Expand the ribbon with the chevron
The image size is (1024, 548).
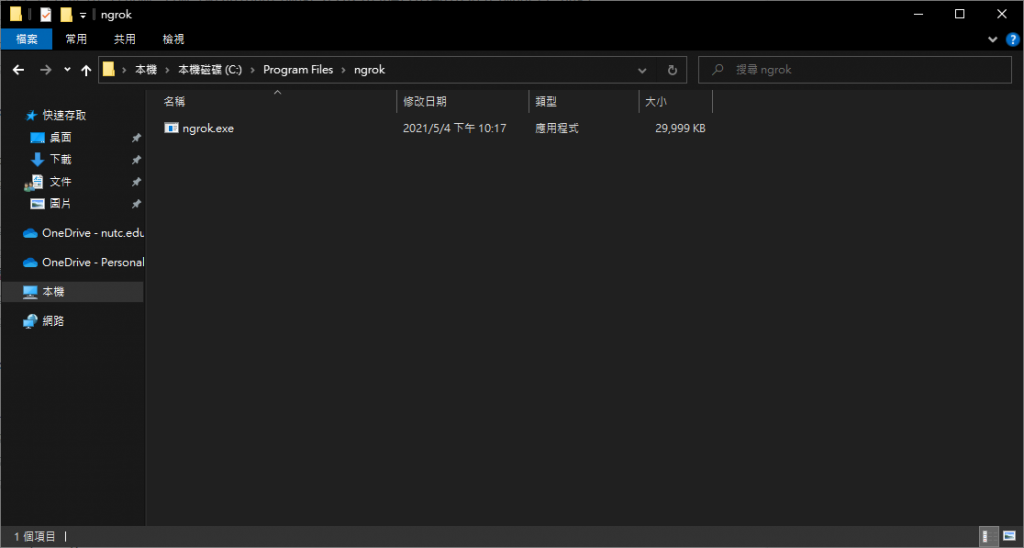(993, 40)
